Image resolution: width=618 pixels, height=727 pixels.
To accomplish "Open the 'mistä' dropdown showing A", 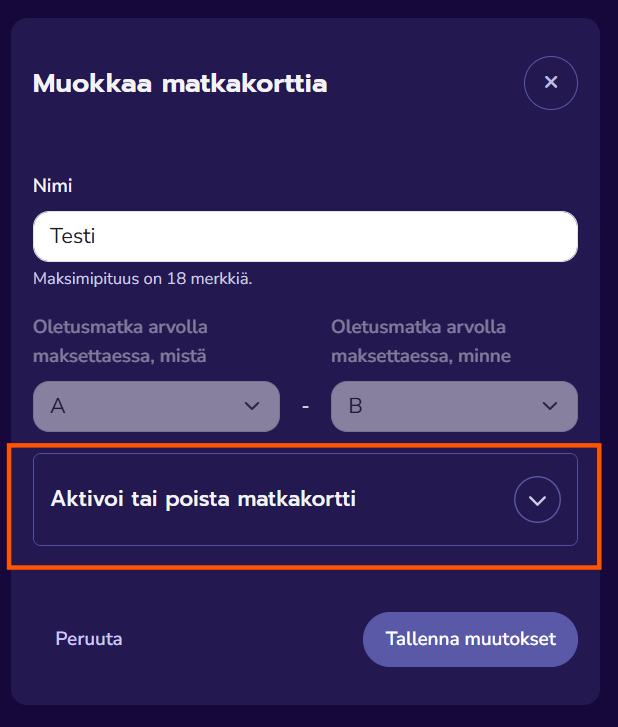I will pyautogui.click(x=155, y=406).
